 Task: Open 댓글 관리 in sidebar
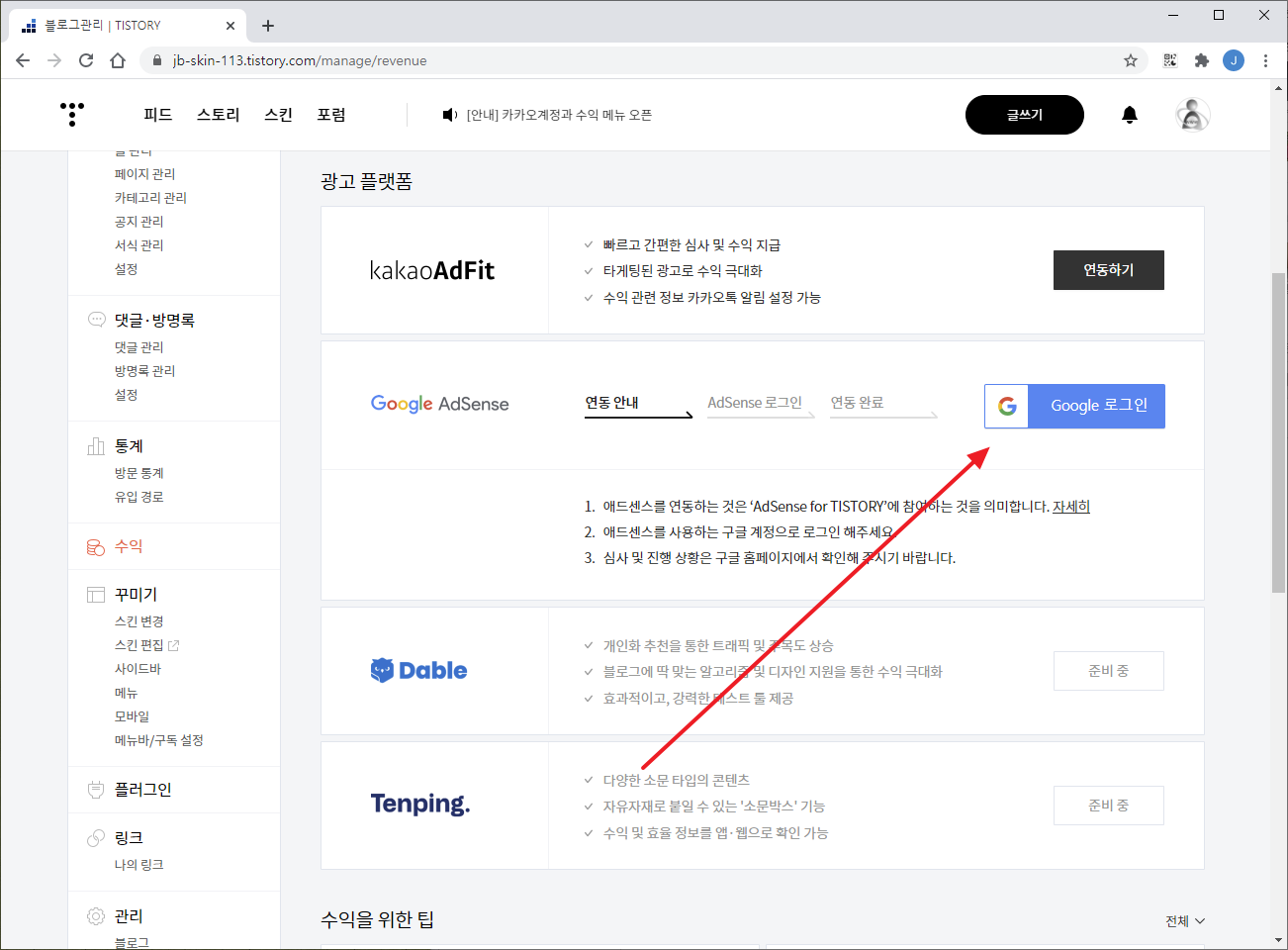[138, 347]
